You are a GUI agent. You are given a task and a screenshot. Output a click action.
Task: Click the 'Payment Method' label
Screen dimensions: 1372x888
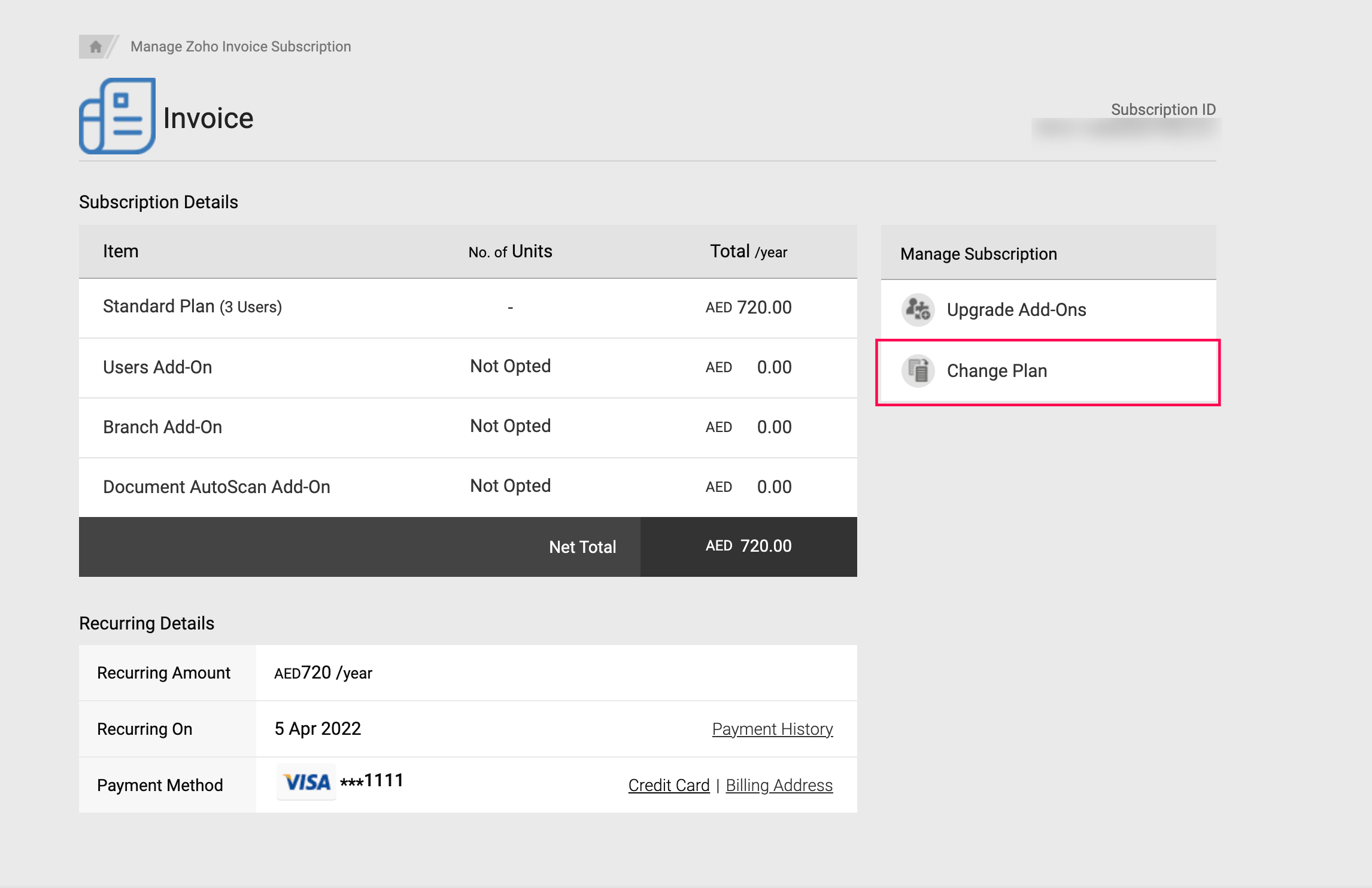pos(160,785)
